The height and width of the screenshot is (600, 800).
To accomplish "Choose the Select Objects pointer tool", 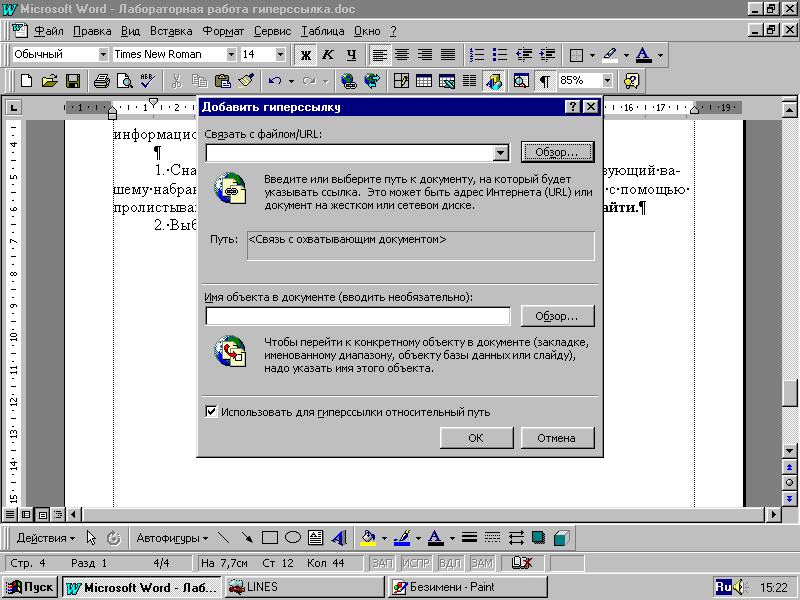I will (91, 538).
